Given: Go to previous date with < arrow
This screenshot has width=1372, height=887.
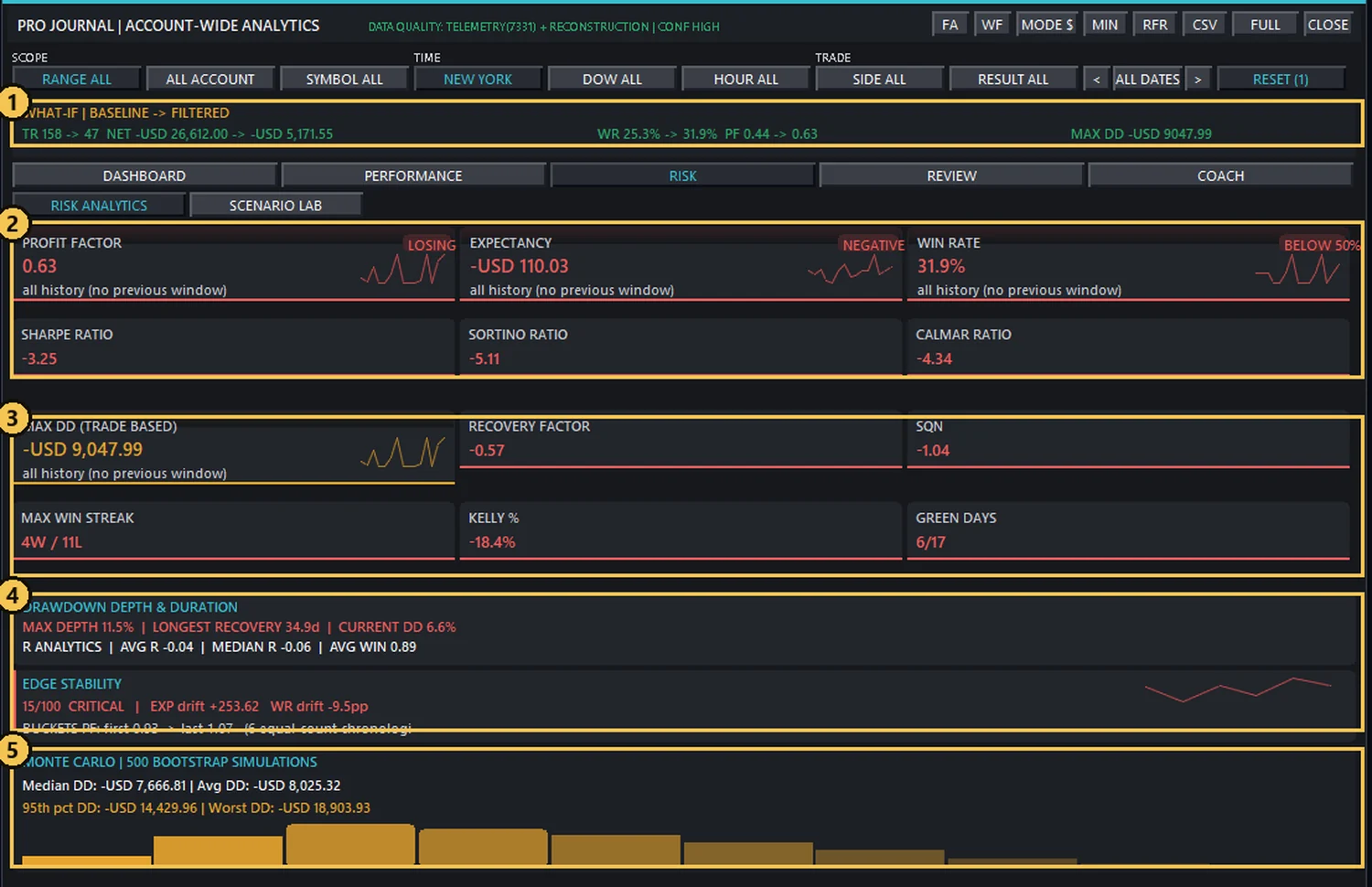Looking at the screenshot, I should coord(1097,80).
